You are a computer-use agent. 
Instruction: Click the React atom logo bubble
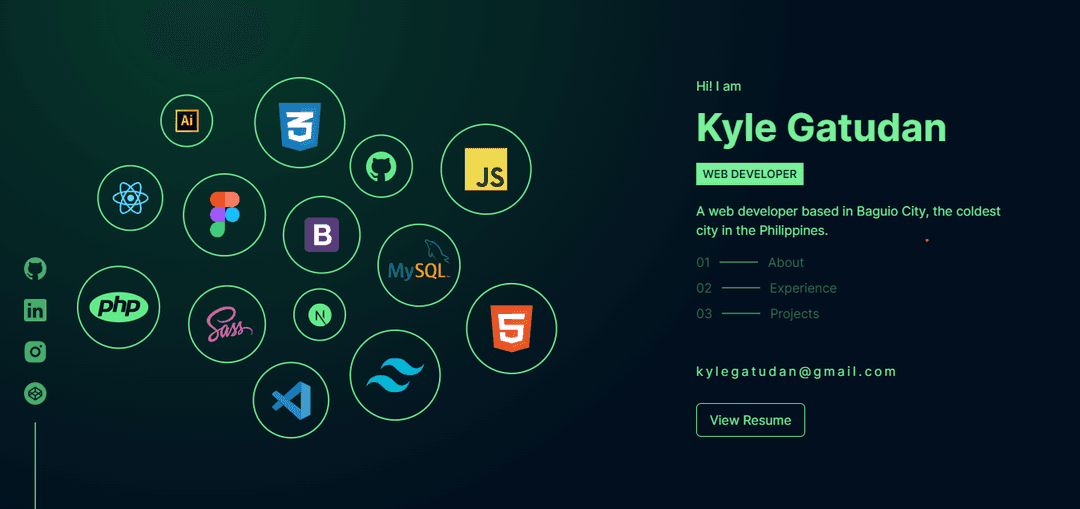[x=130, y=198]
